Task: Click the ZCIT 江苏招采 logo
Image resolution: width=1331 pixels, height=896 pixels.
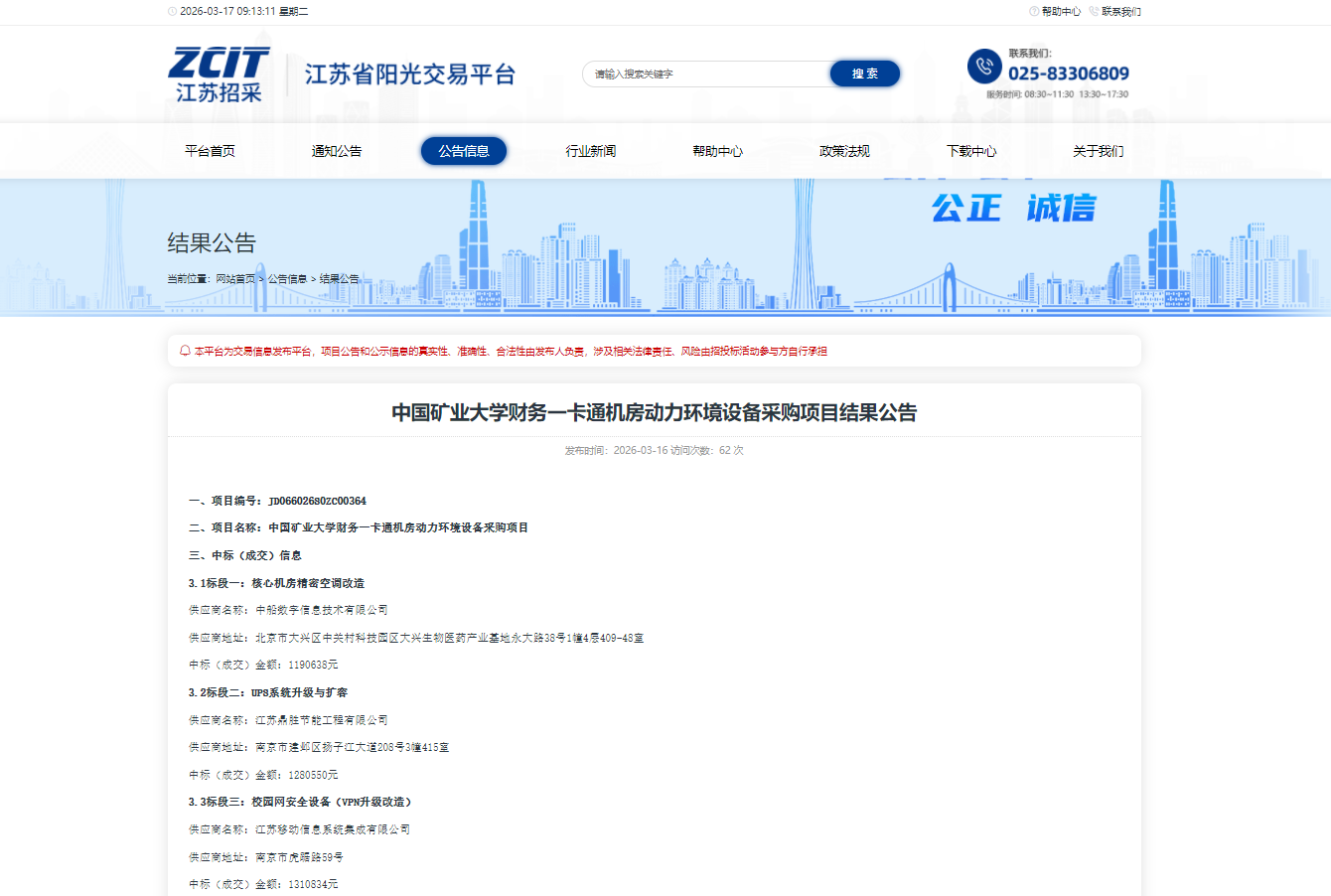Action: [x=219, y=75]
